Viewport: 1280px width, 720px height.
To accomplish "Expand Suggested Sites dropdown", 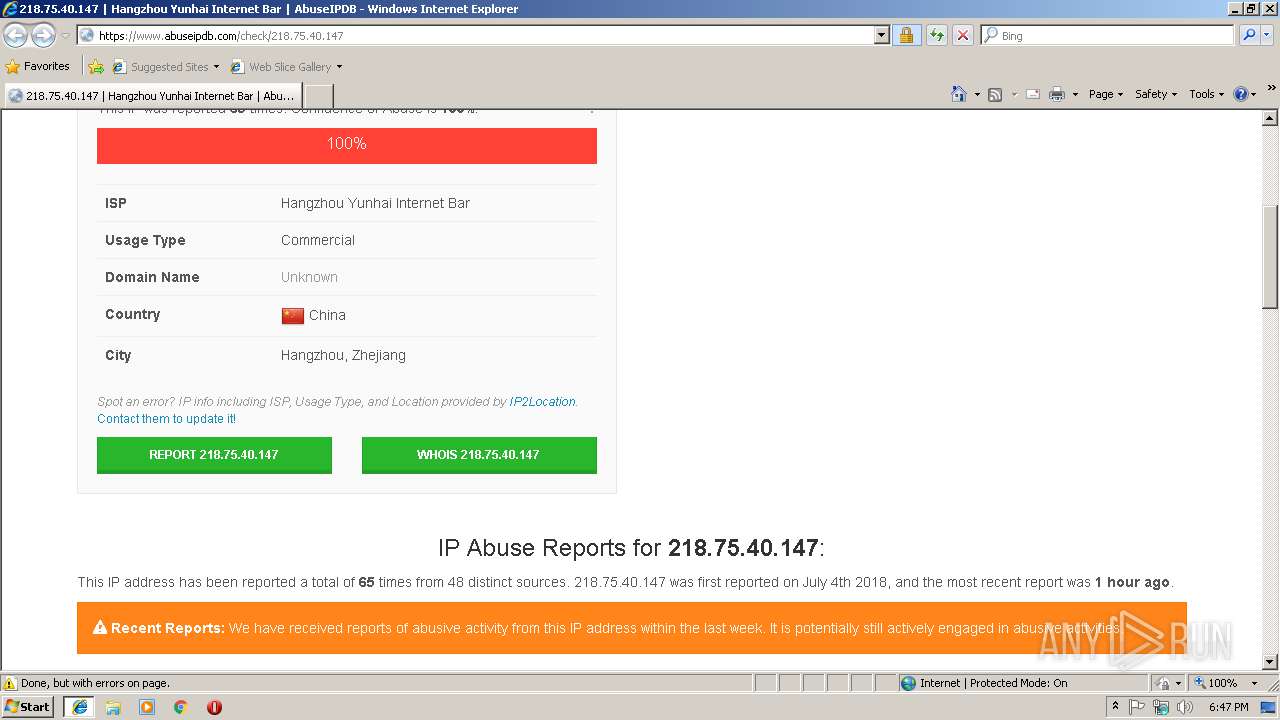I will click(215, 67).
